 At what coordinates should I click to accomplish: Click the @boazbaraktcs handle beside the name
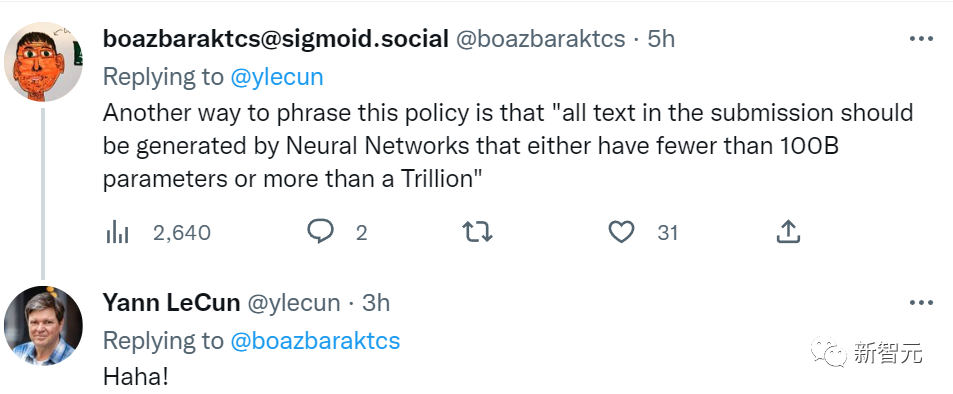540,39
